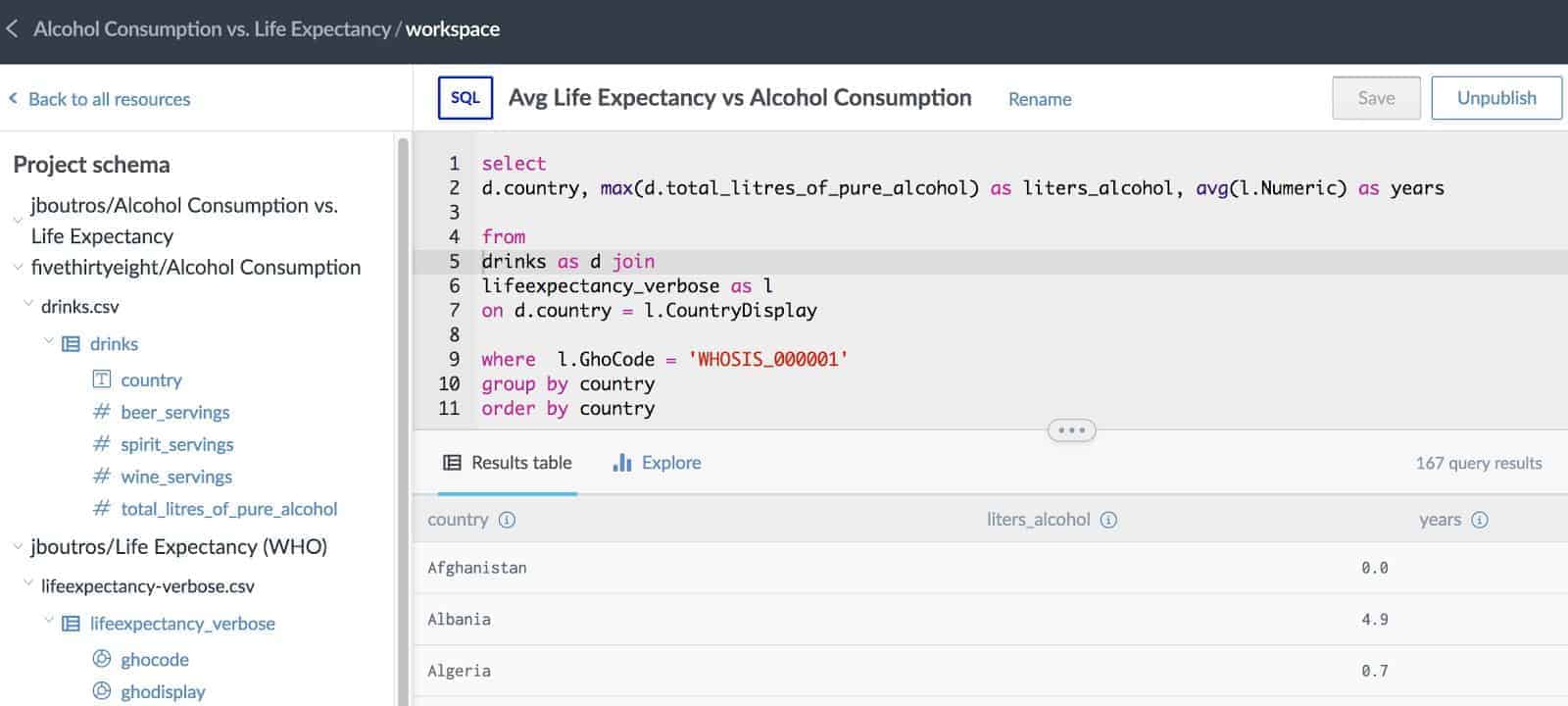The width and height of the screenshot is (1568, 706).
Task: Click the info icon beside country column
Action: pos(507,520)
